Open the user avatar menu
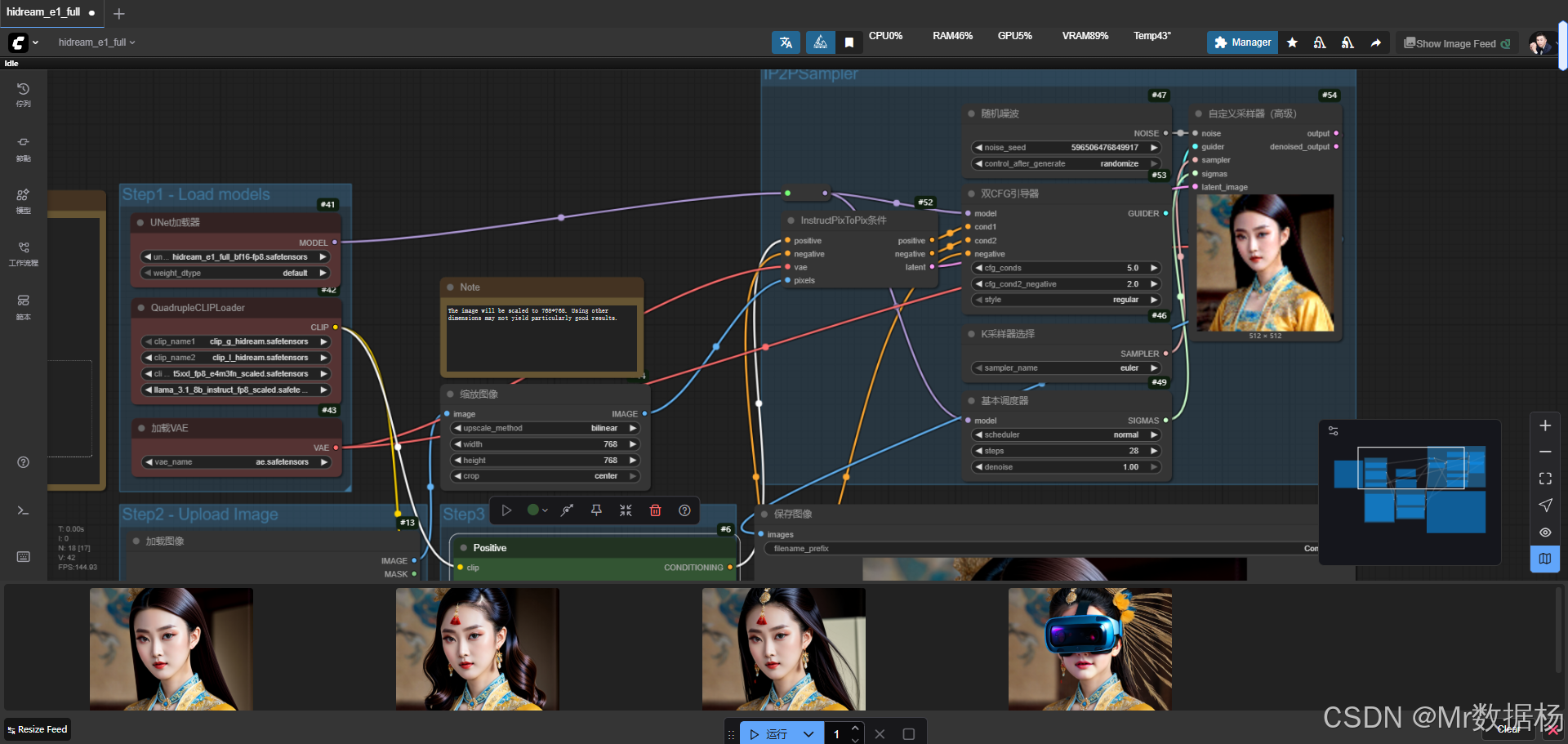The height and width of the screenshot is (744, 1568). pos(1540,43)
